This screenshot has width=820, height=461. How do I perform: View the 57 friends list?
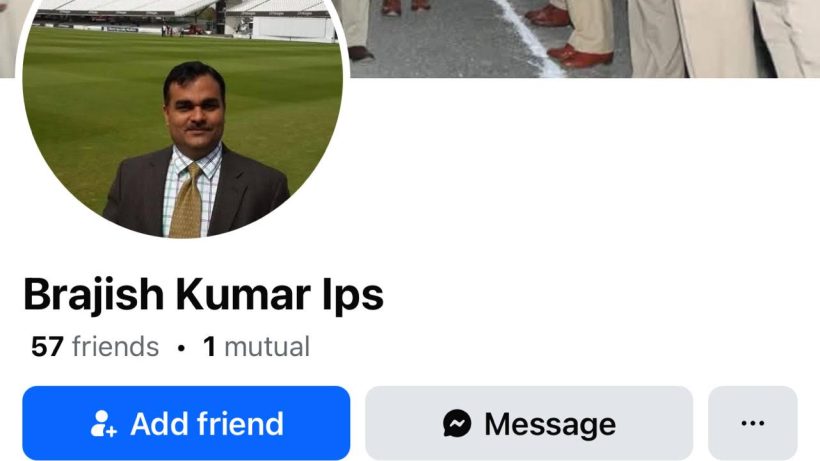tap(95, 347)
